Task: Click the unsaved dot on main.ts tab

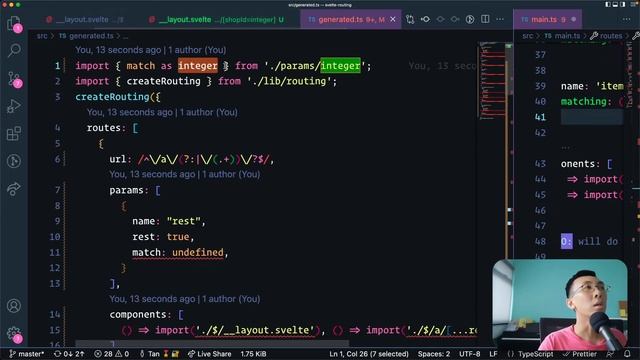Action: click(573, 19)
